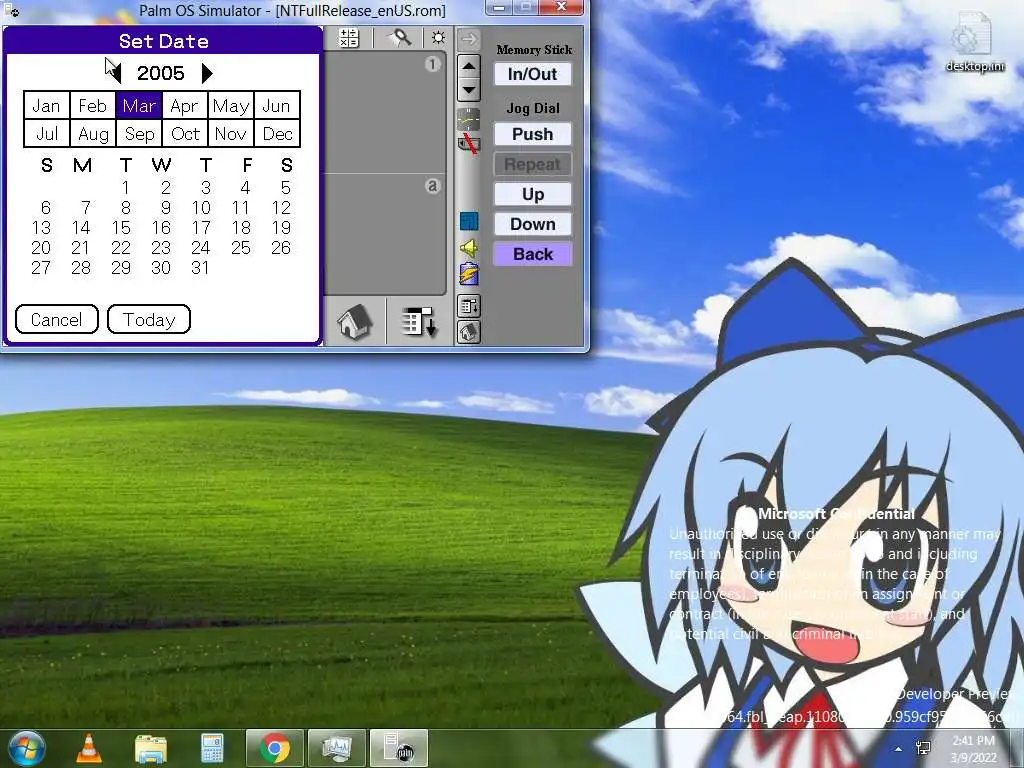Tap the brightness sun icon
Image resolution: width=1024 pixels, height=768 pixels.
438,38
